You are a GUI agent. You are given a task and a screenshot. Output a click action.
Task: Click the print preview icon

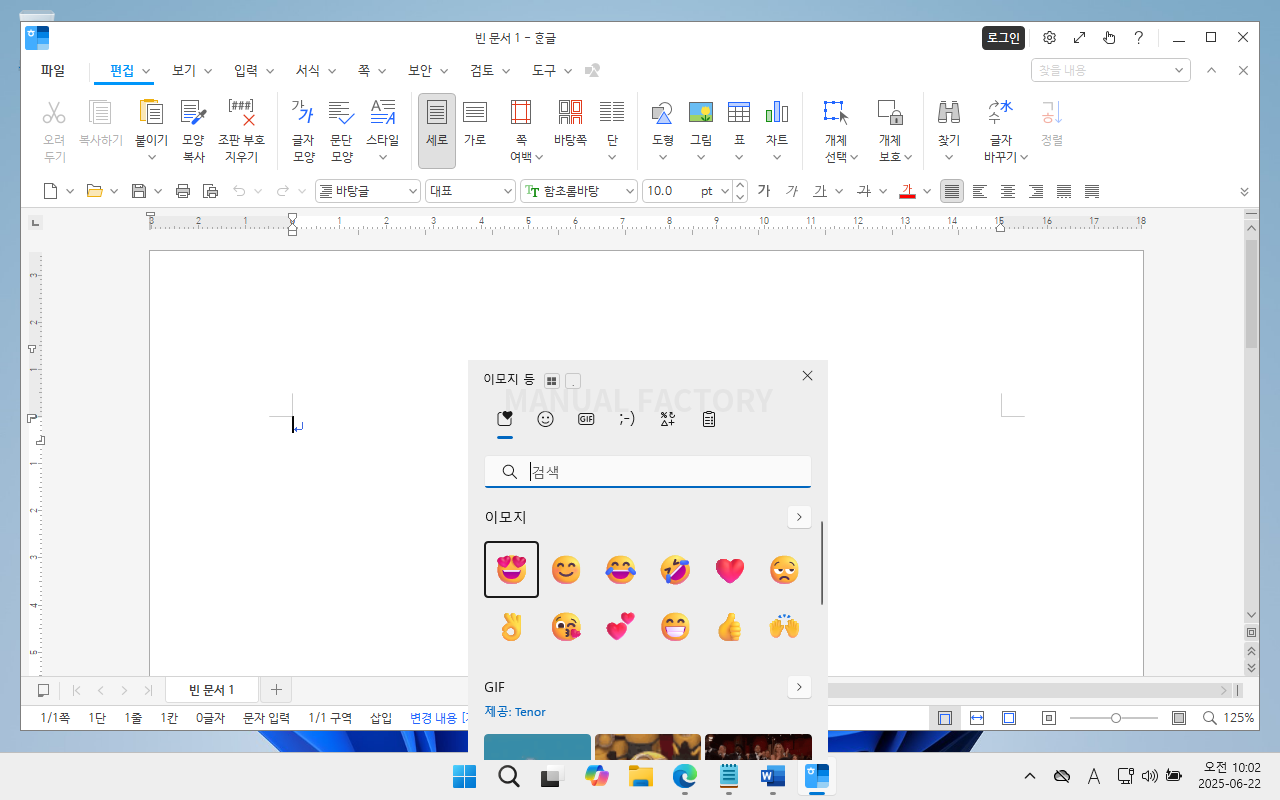point(210,191)
